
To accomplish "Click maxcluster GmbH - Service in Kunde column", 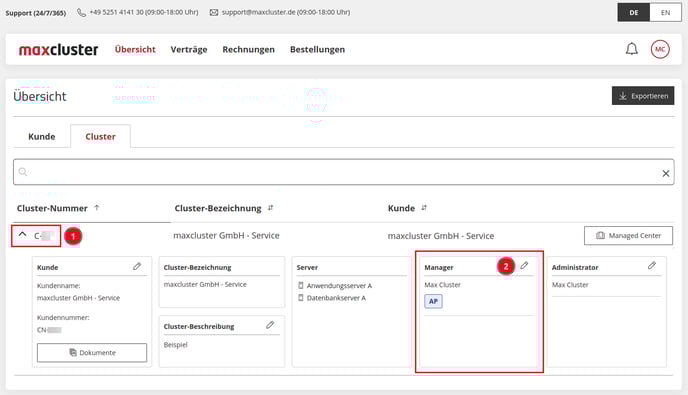I will point(441,236).
